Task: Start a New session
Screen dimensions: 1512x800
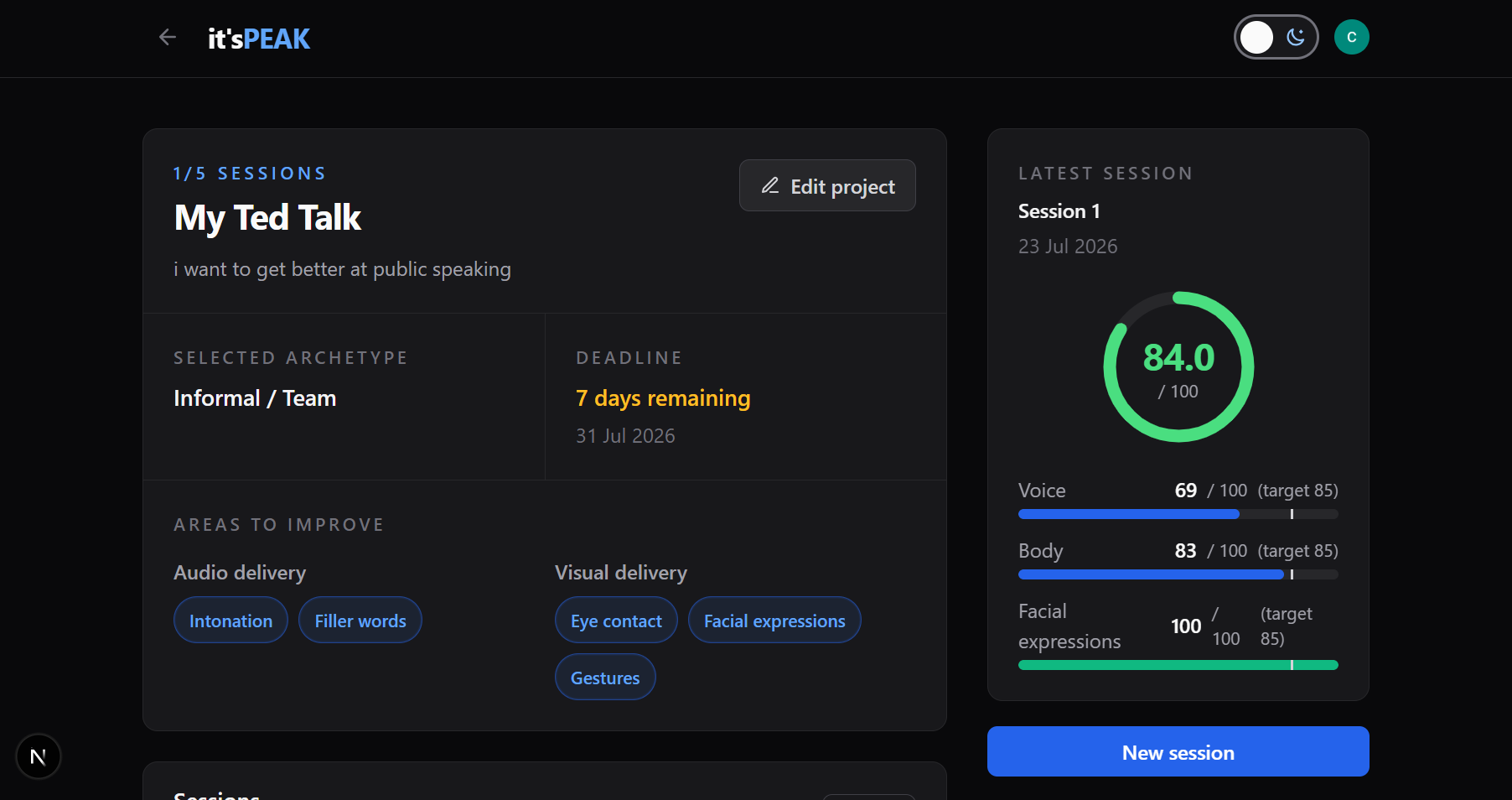Action: point(1178,751)
